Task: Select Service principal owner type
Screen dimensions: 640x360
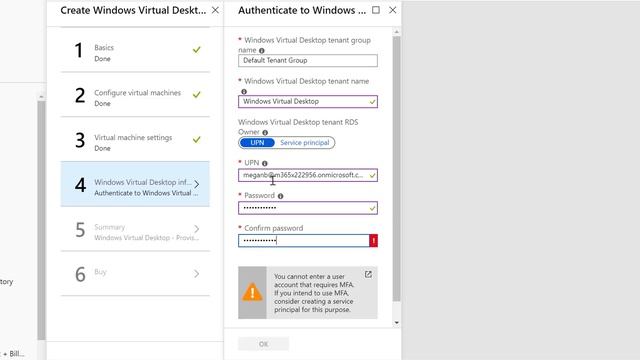Action: [x=304, y=142]
